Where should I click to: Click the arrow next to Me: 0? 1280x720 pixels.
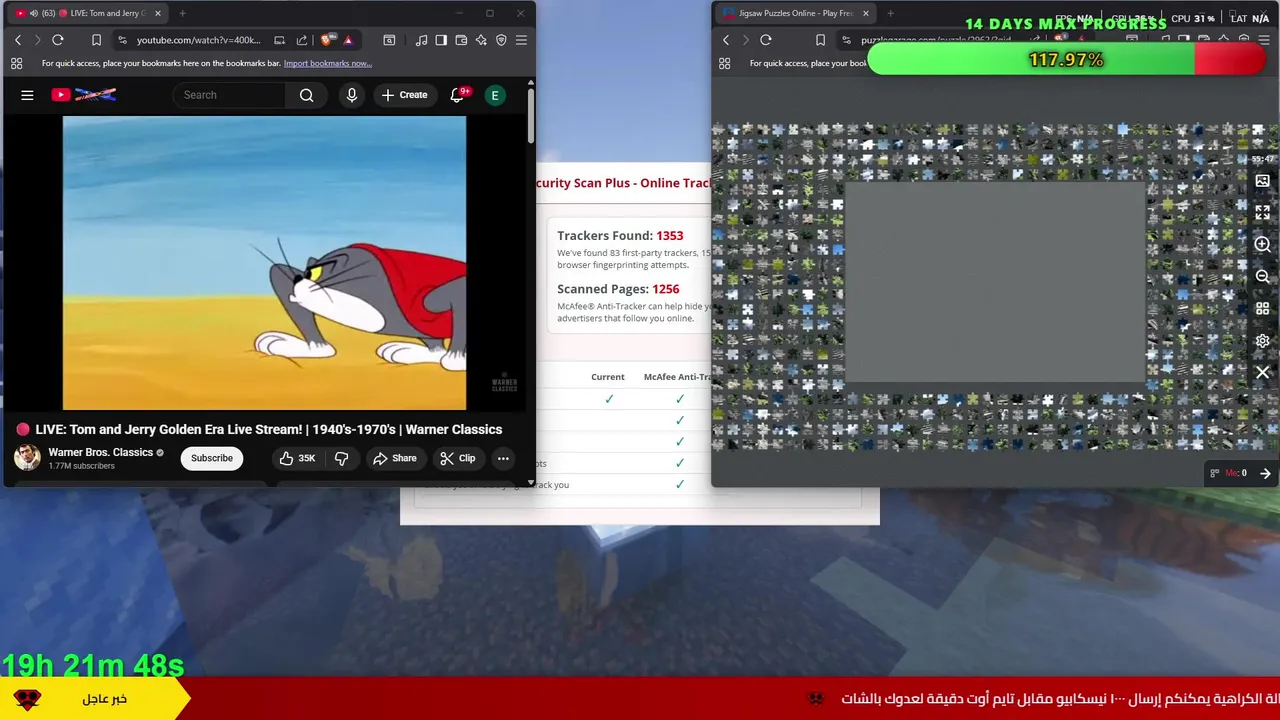coord(1265,473)
